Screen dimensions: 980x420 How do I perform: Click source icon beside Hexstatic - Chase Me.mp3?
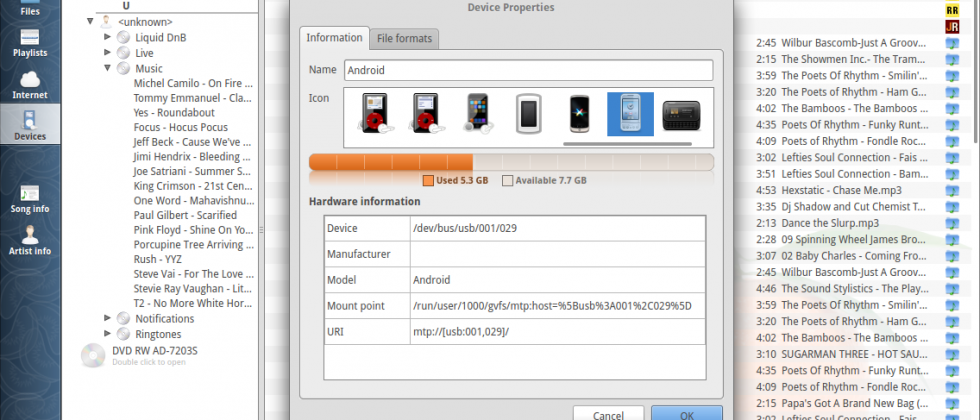click(x=952, y=190)
